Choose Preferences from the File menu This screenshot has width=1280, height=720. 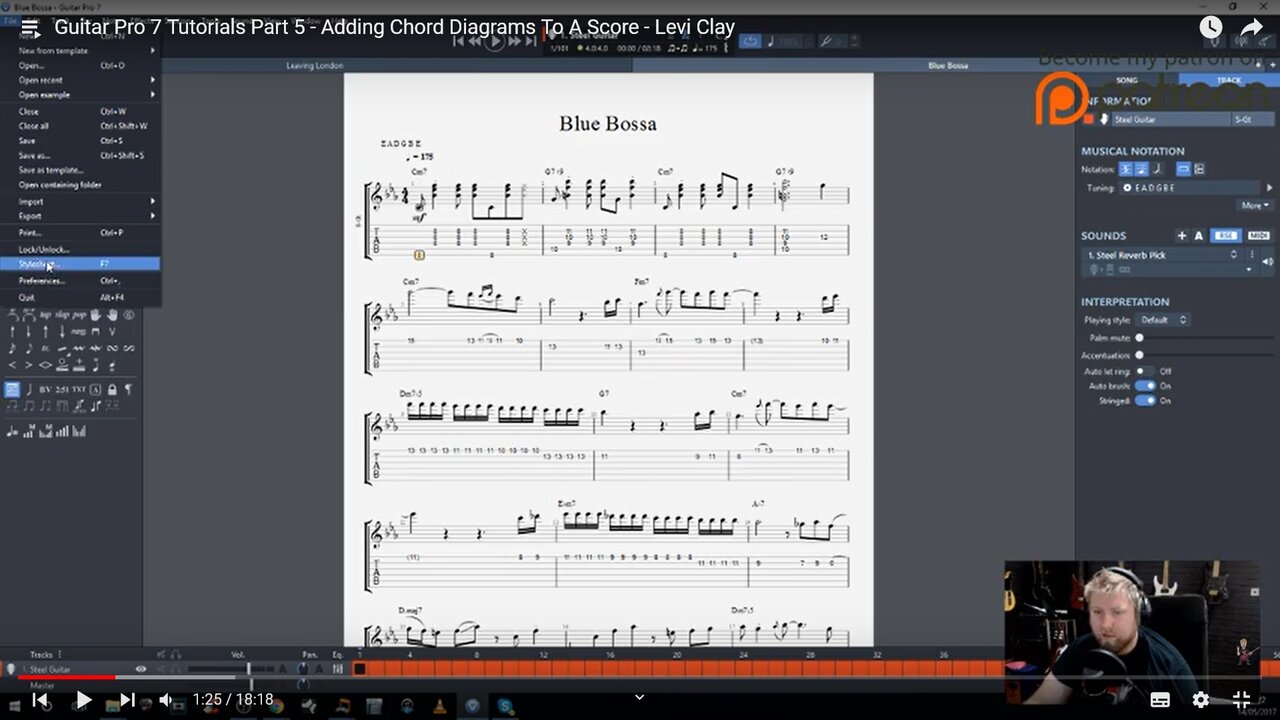pos(80,281)
